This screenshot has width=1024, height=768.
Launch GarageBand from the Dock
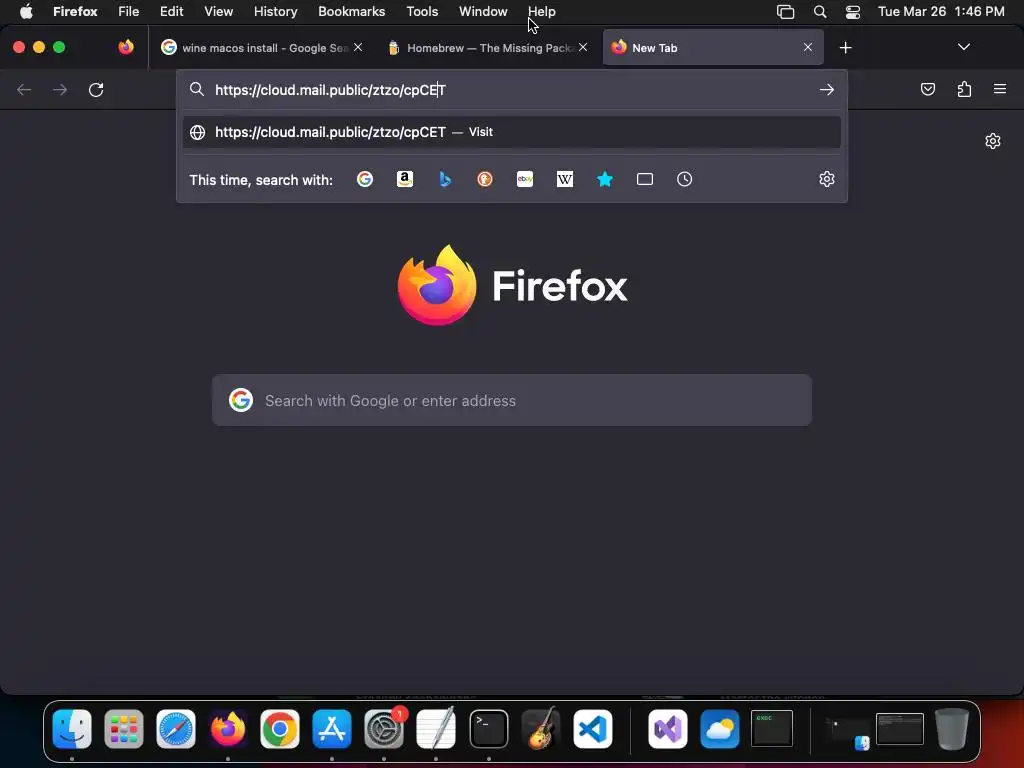coord(541,729)
